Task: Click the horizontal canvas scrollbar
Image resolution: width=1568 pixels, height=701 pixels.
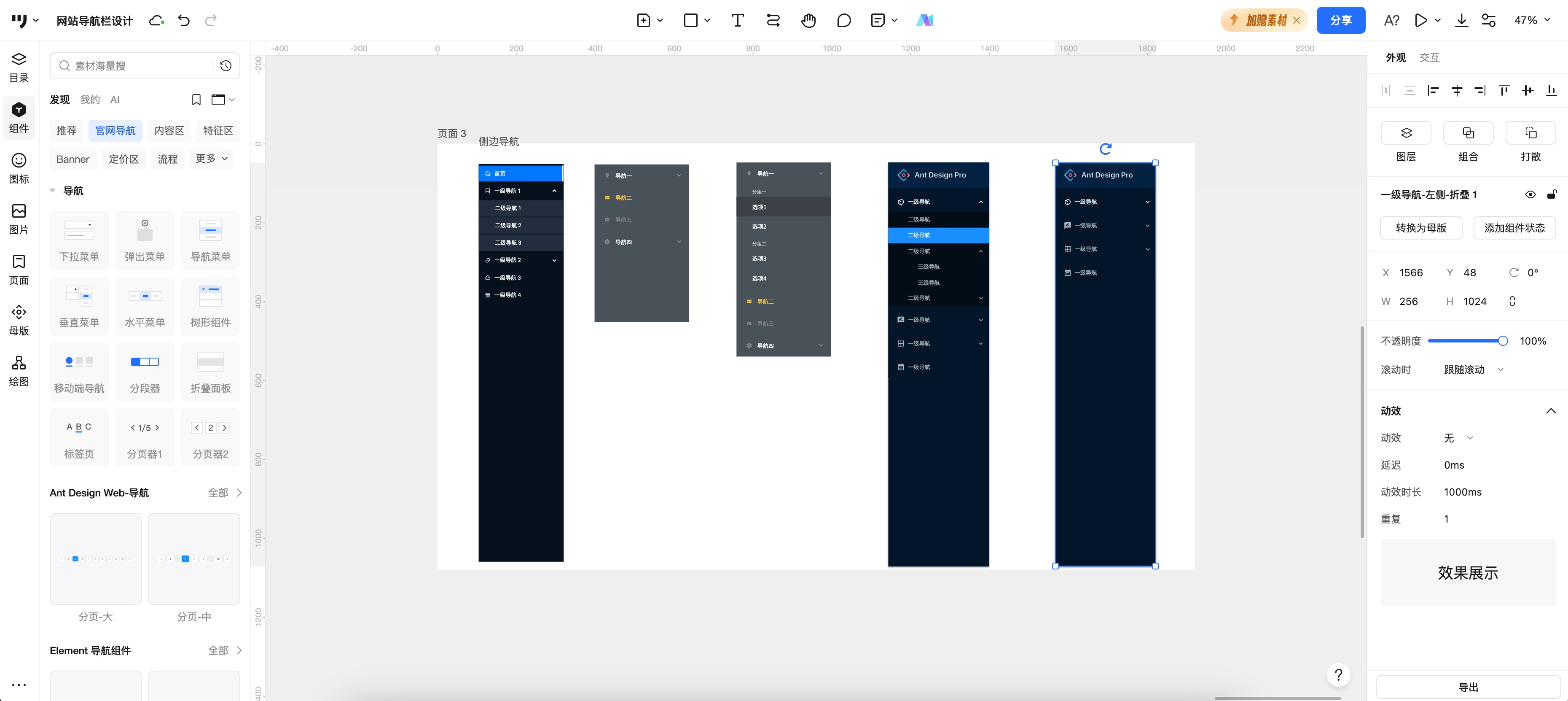Action: click(x=1277, y=698)
